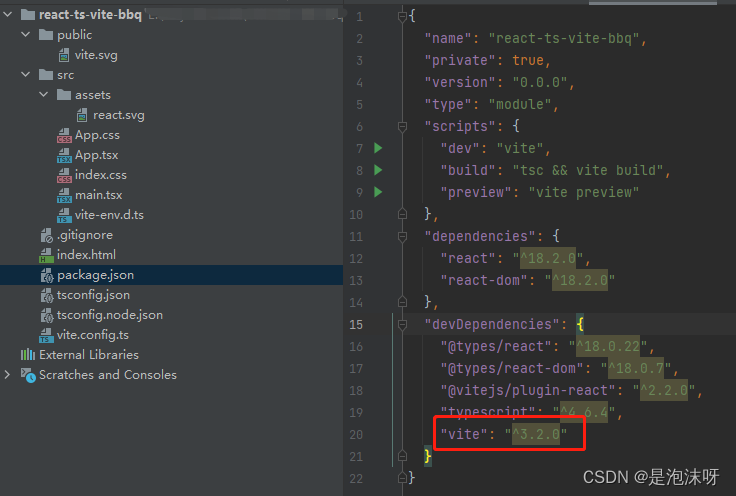Click the project root folder icon
The height and width of the screenshot is (496, 736).
[28, 15]
